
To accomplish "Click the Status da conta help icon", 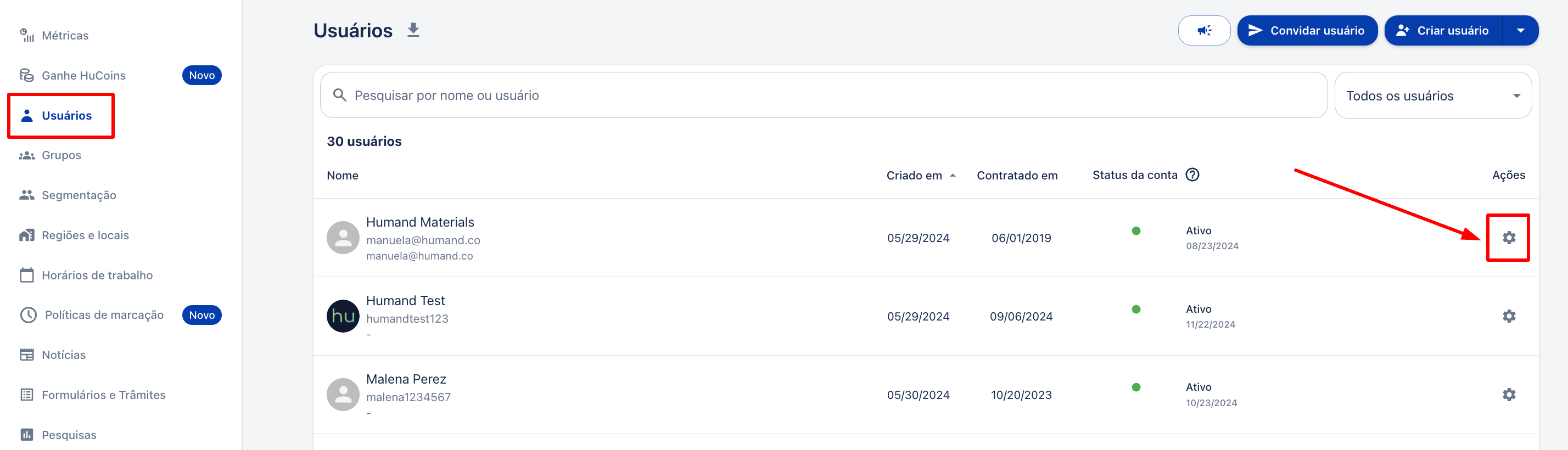I will [x=1192, y=175].
